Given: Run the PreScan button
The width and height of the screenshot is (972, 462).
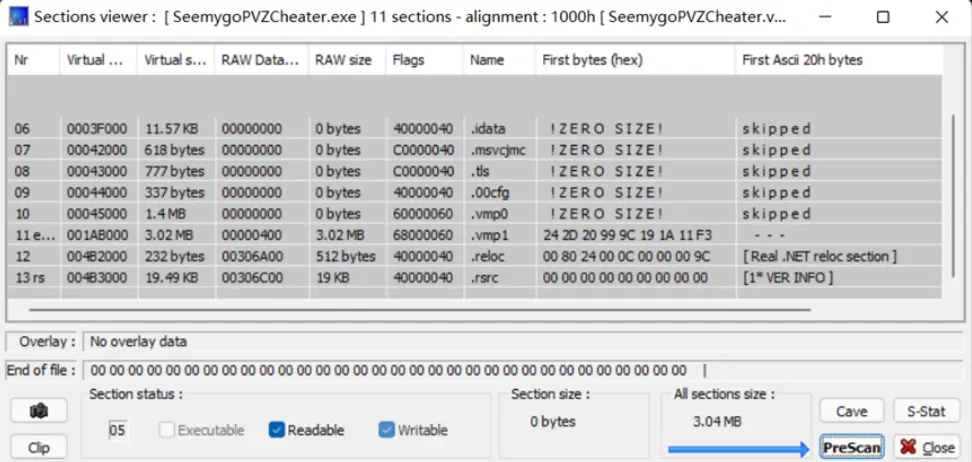Looking at the screenshot, I should [851, 446].
